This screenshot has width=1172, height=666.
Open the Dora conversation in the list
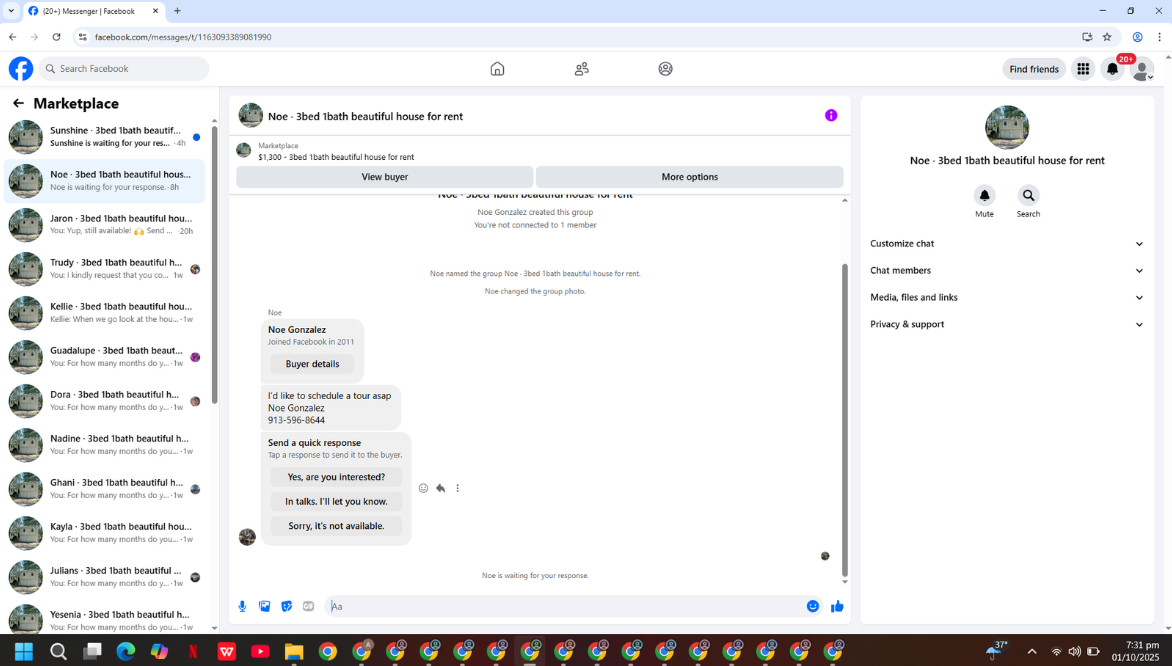click(105, 401)
